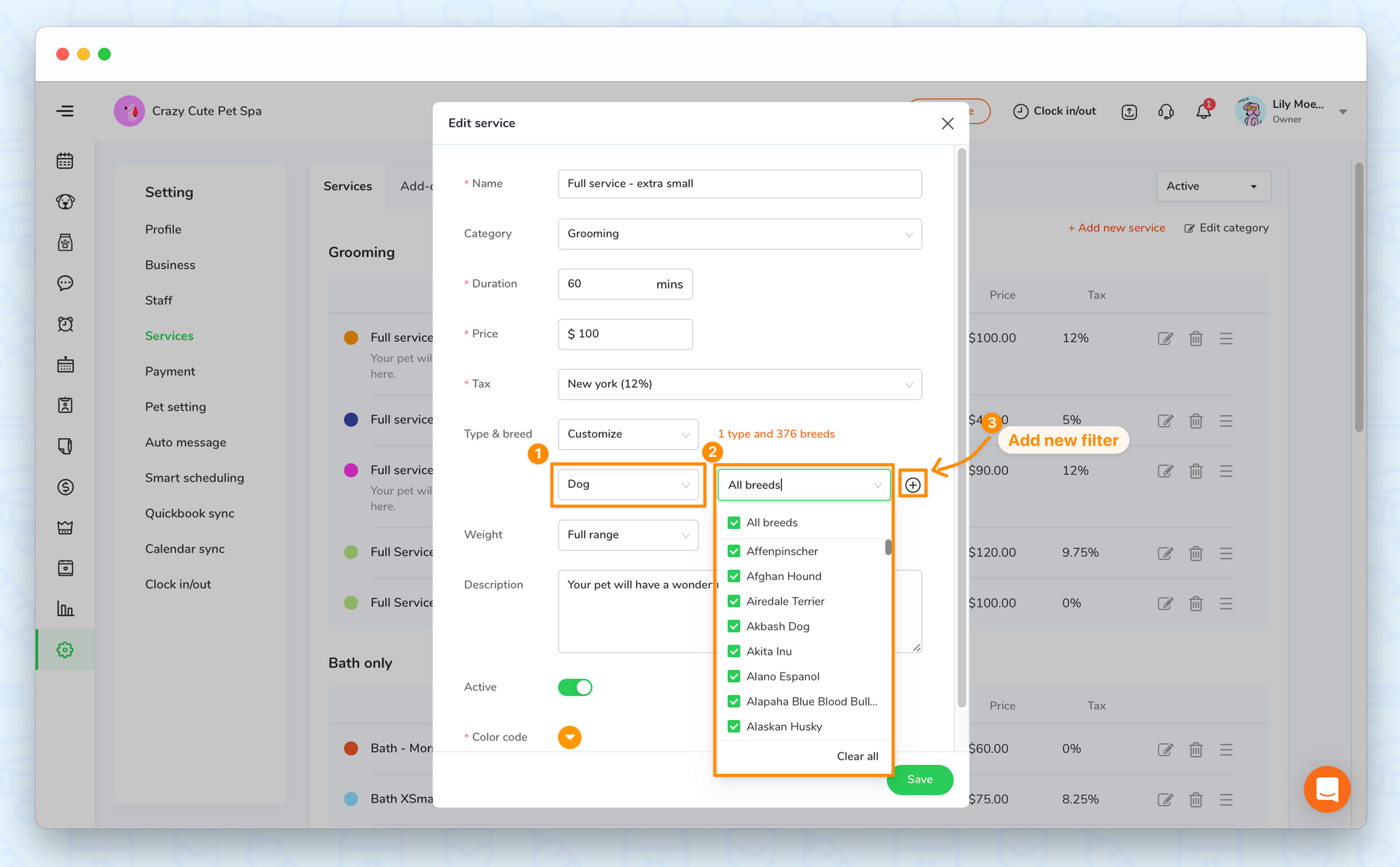Viewport: 1400px width, 867px height.
Task: Edit the $120.00 service row
Action: pyautogui.click(x=1165, y=553)
